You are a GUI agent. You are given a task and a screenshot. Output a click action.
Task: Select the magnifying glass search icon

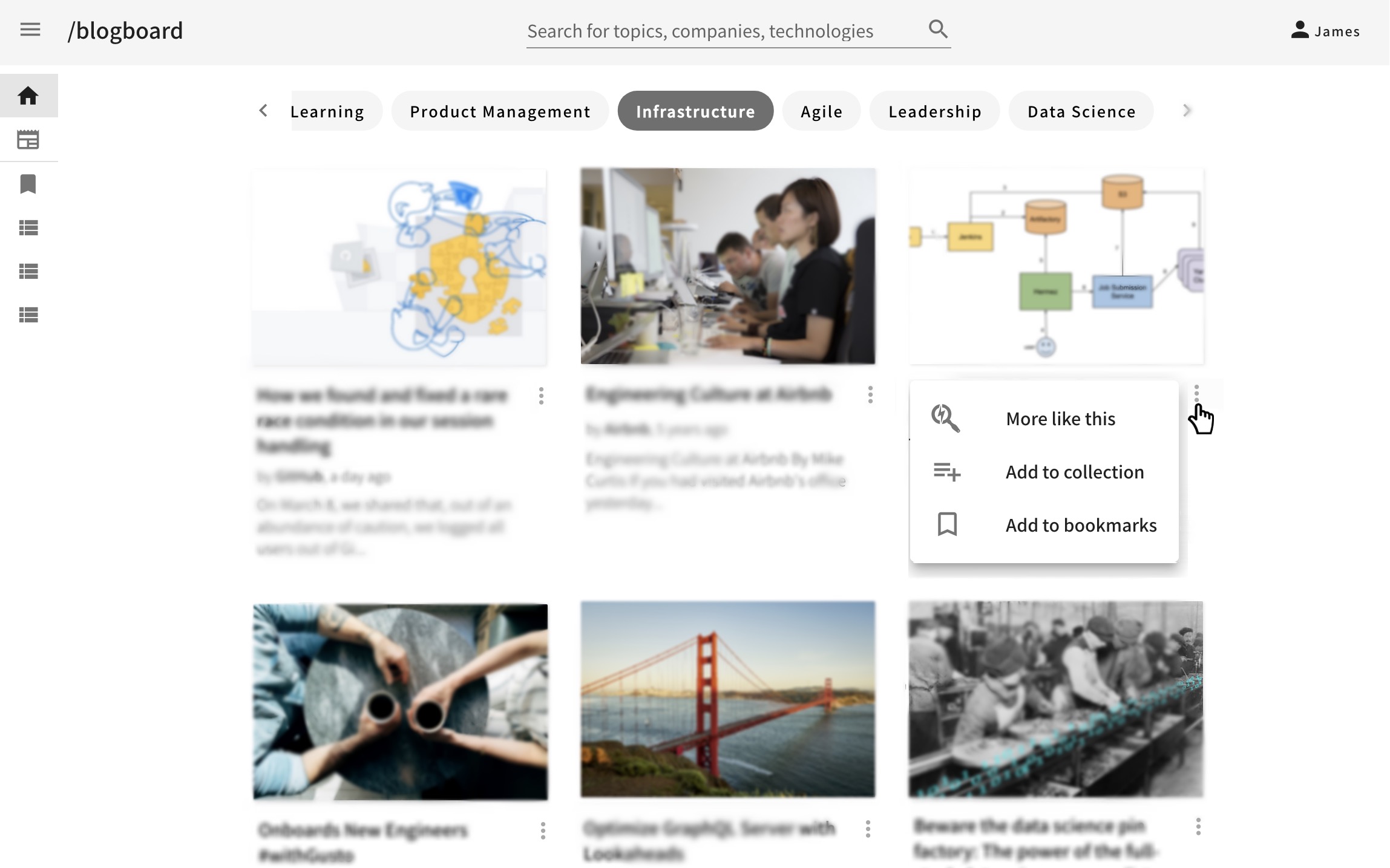937,28
